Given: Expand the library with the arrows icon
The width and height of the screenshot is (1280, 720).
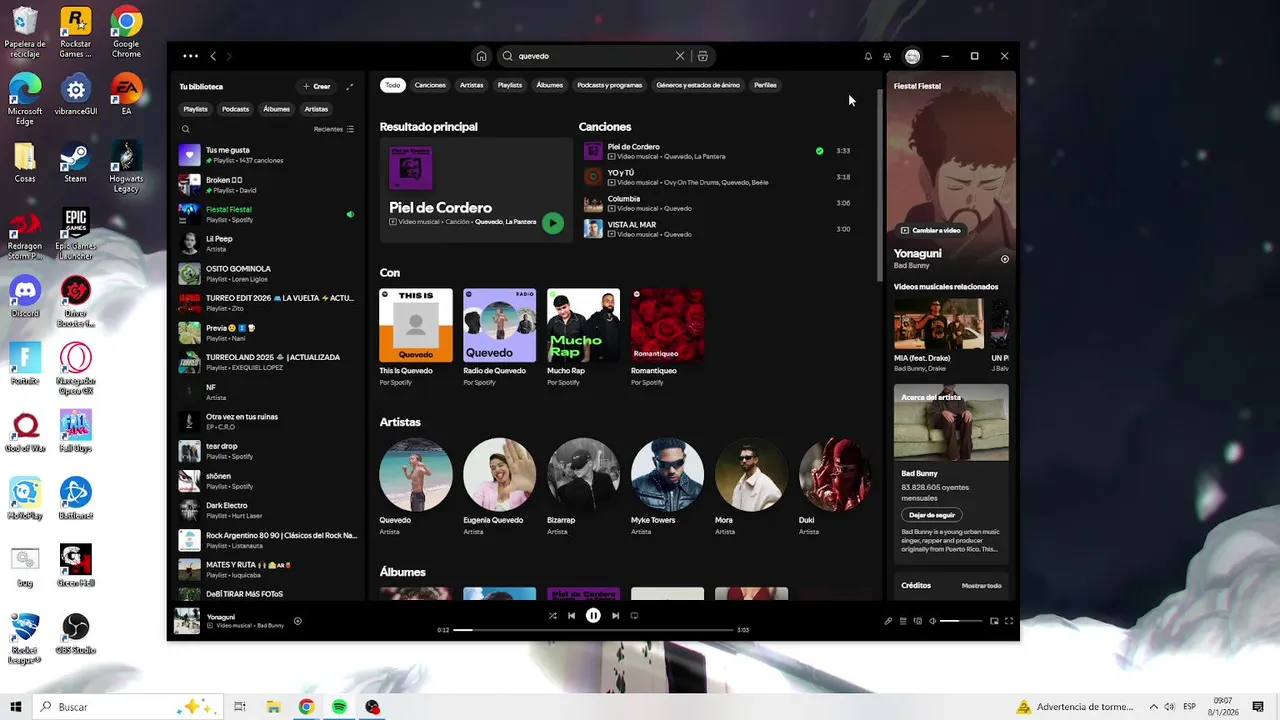Looking at the screenshot, I should tap(350, 87).
